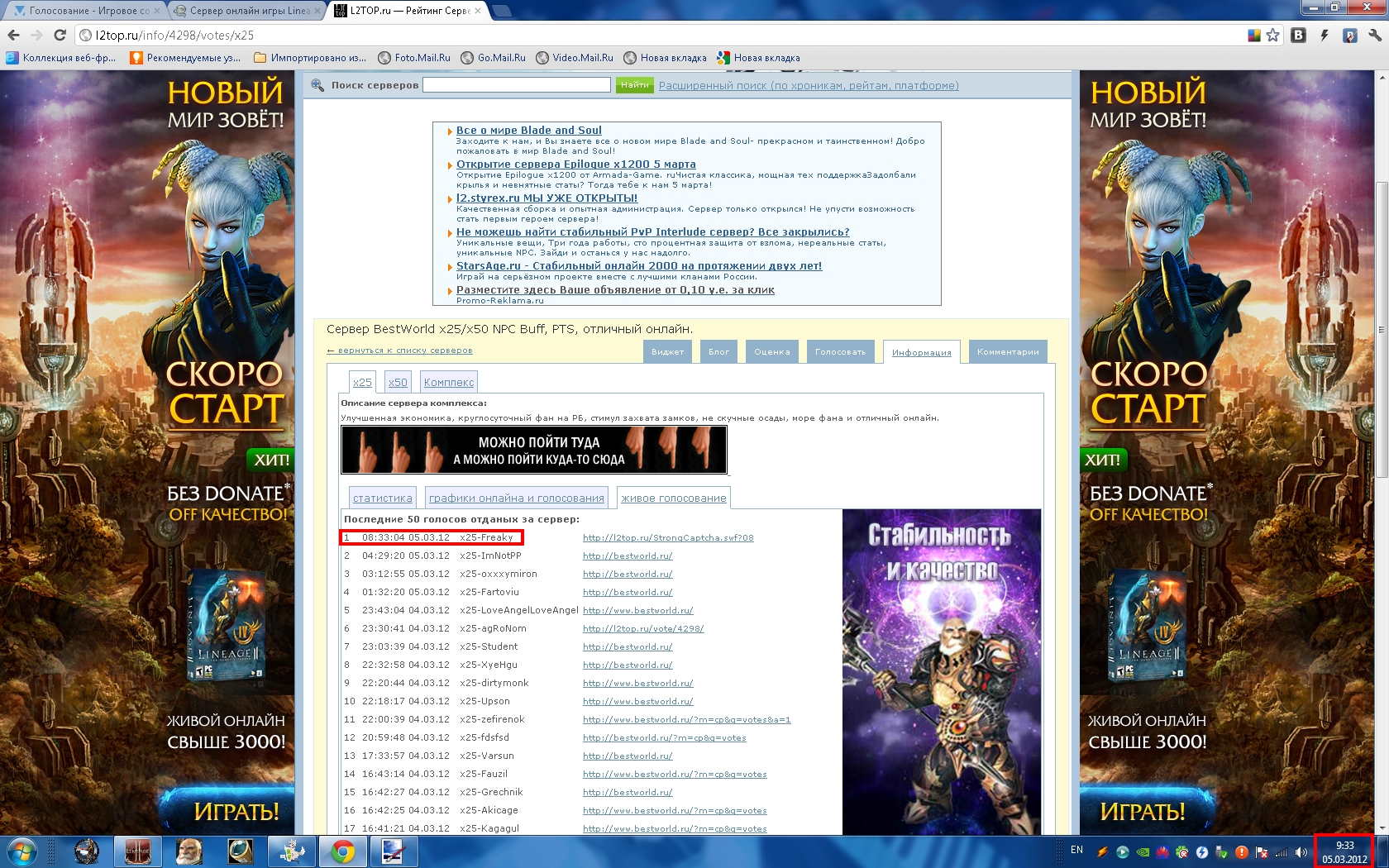This screenshot has height=868, width=1389.
Task: Open the 'B' extension icon in the toolbar
Action: click(x=1298, y=35)
